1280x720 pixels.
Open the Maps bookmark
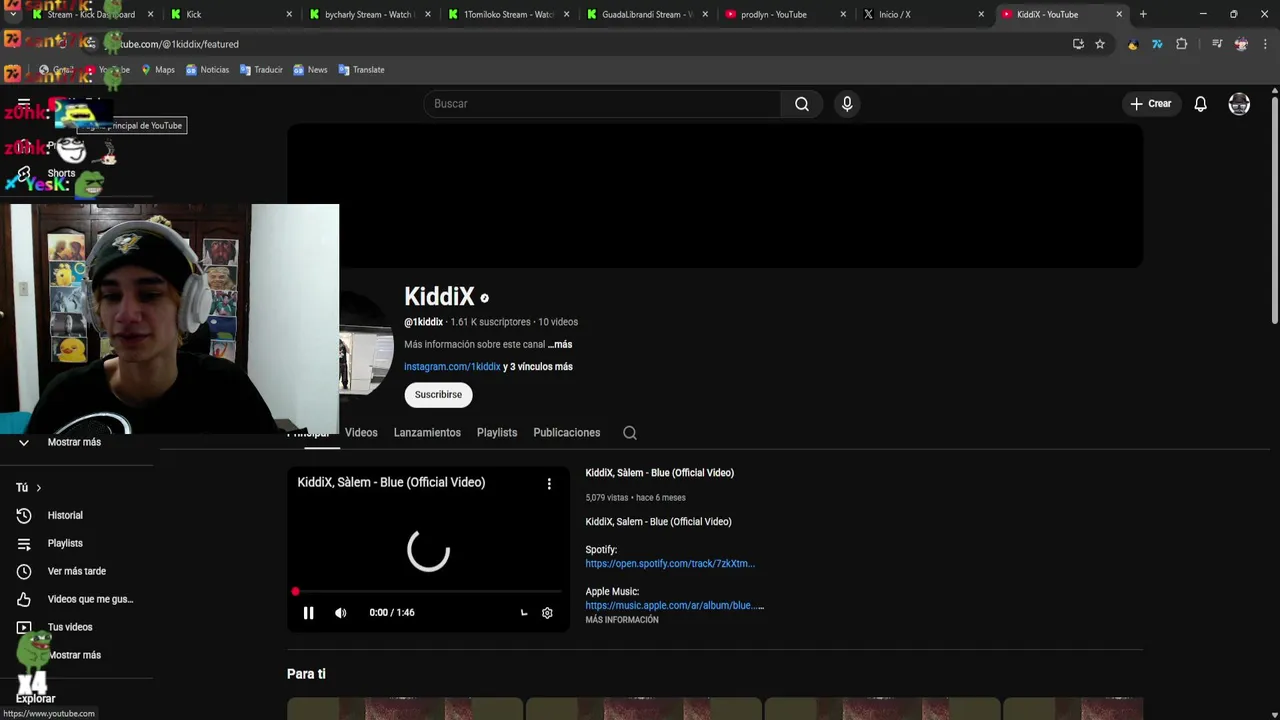pos(158,70)
